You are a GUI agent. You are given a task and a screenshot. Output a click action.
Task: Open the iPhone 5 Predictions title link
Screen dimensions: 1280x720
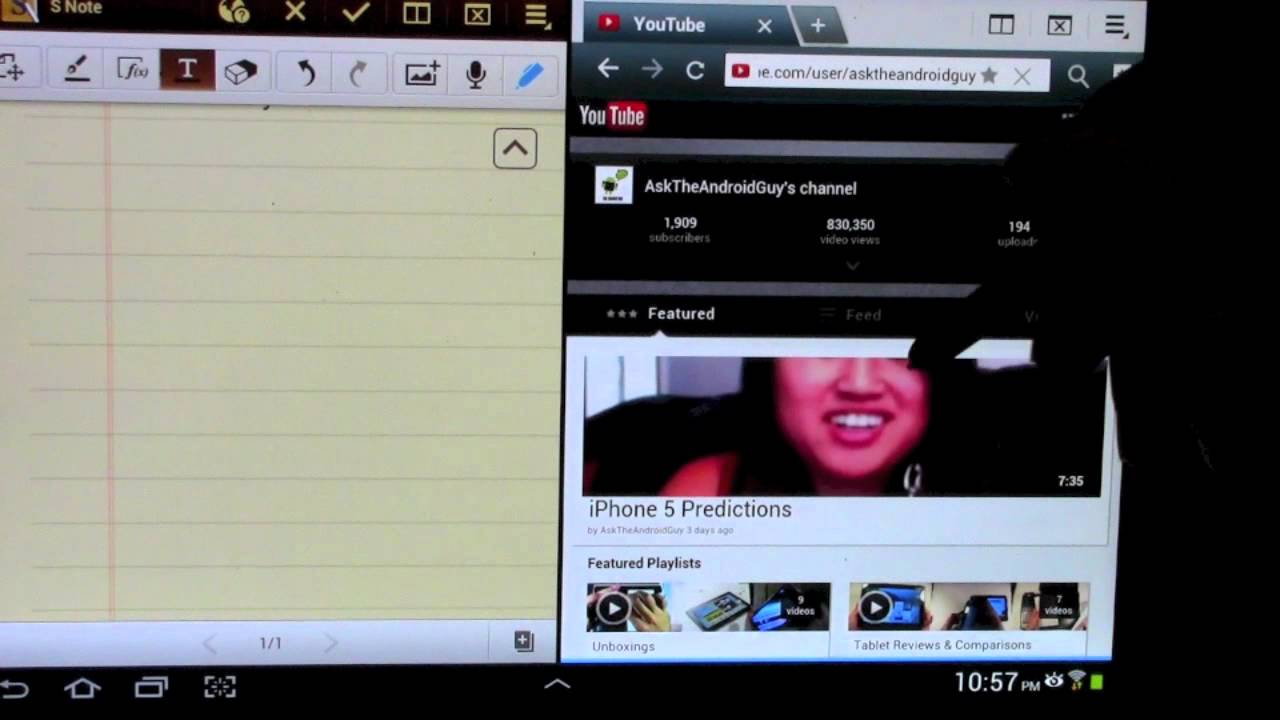click(690, 509)
